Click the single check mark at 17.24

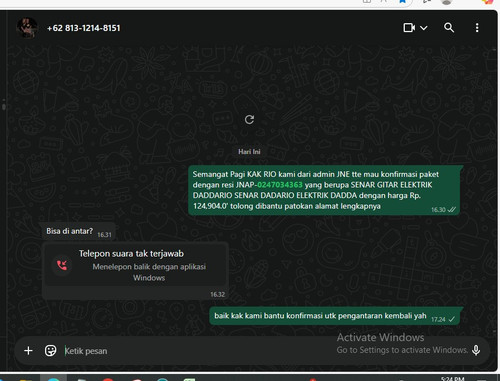pos(452,319)
